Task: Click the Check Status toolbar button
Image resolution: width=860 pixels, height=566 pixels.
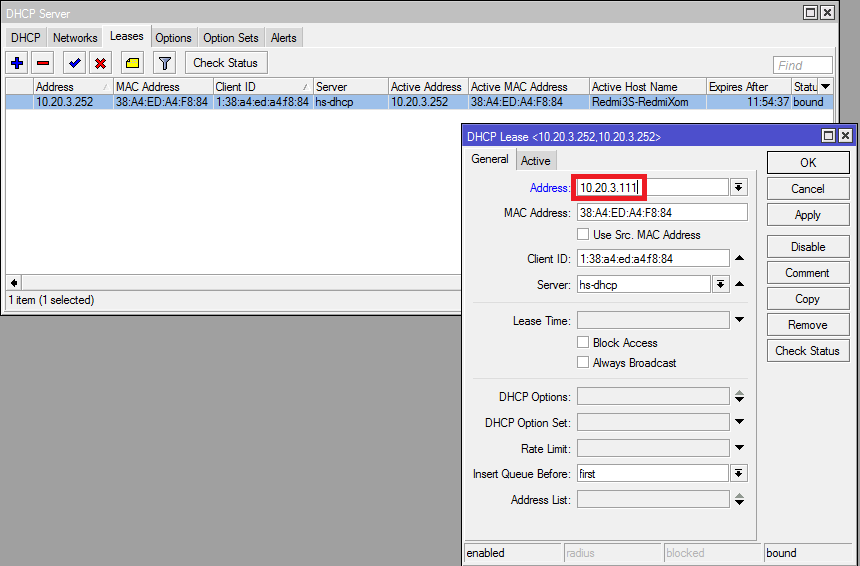Action: pos(225,63)
